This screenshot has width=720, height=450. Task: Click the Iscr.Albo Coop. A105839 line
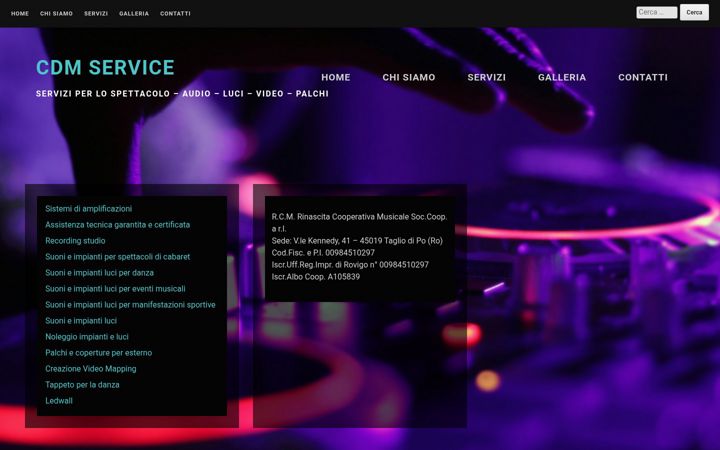pos(316,277)
